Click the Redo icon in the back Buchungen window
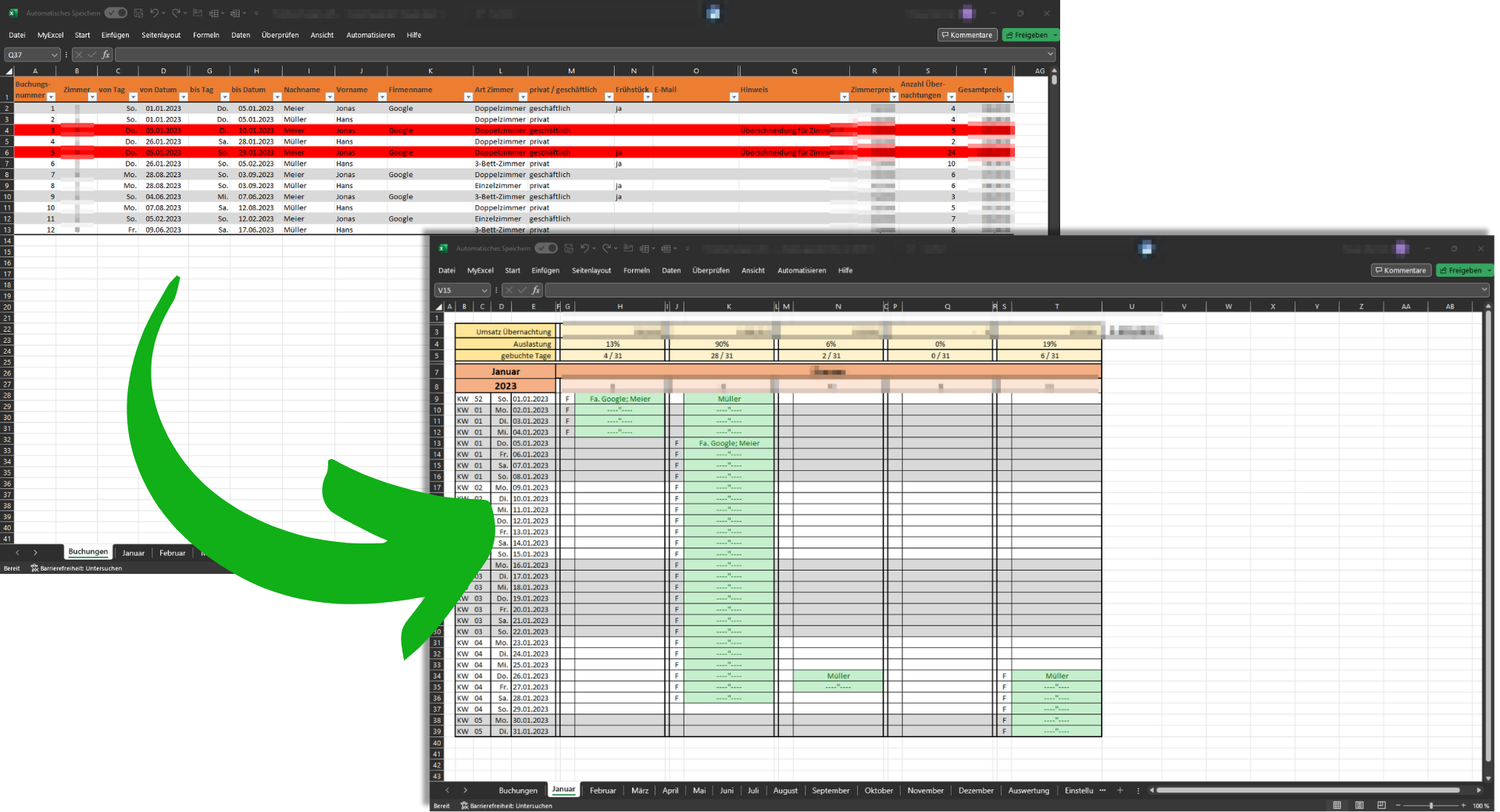This screenshot has height=812, width=1500. (x=176, y=13)
